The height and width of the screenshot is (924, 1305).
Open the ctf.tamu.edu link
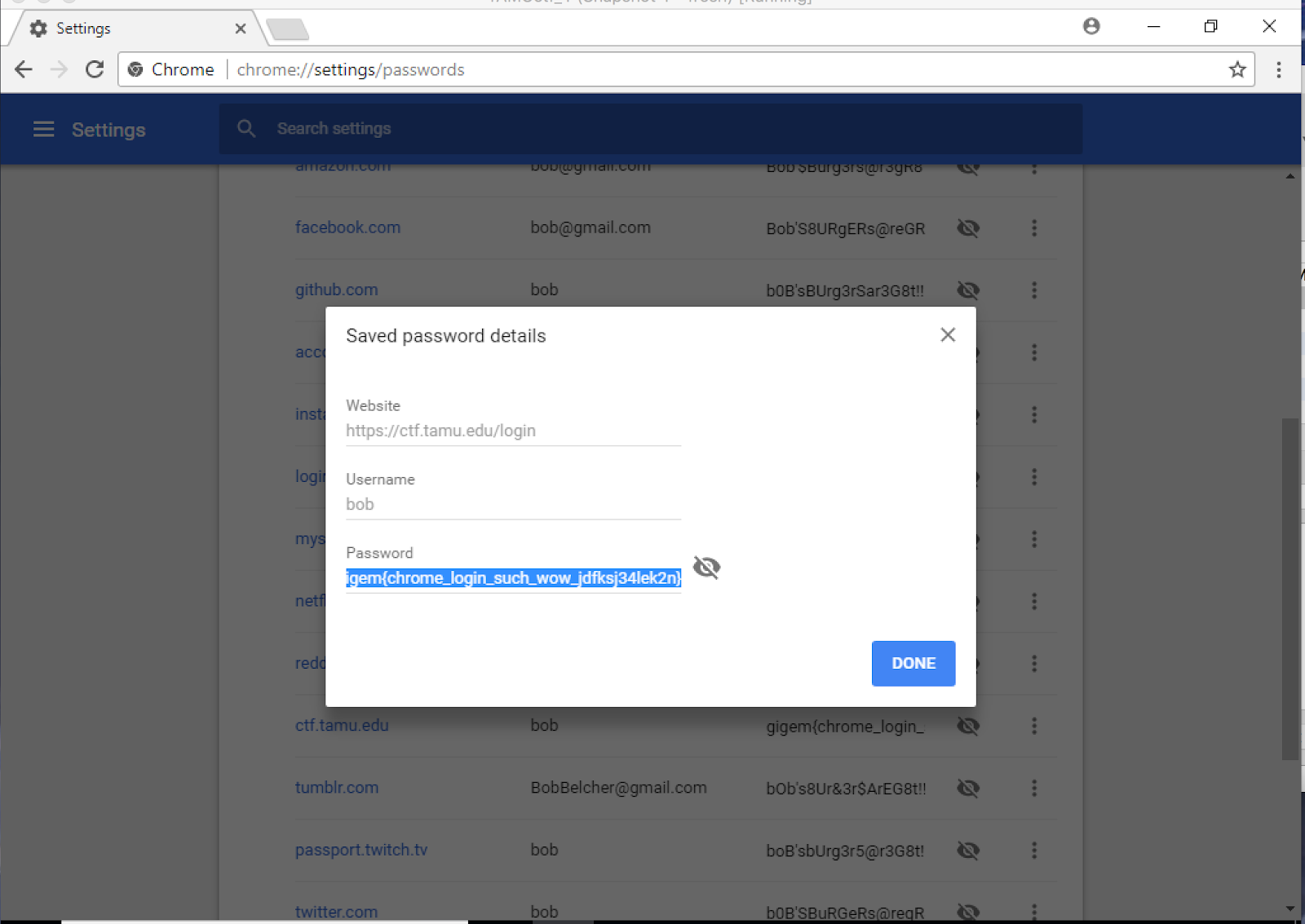[342, 725]
